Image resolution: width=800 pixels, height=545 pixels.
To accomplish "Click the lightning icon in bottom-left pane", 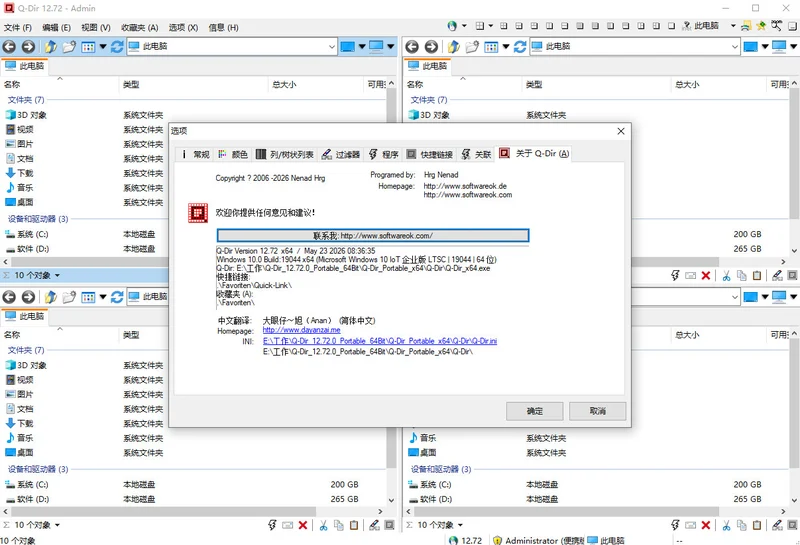I will click(x=272, y=525).
